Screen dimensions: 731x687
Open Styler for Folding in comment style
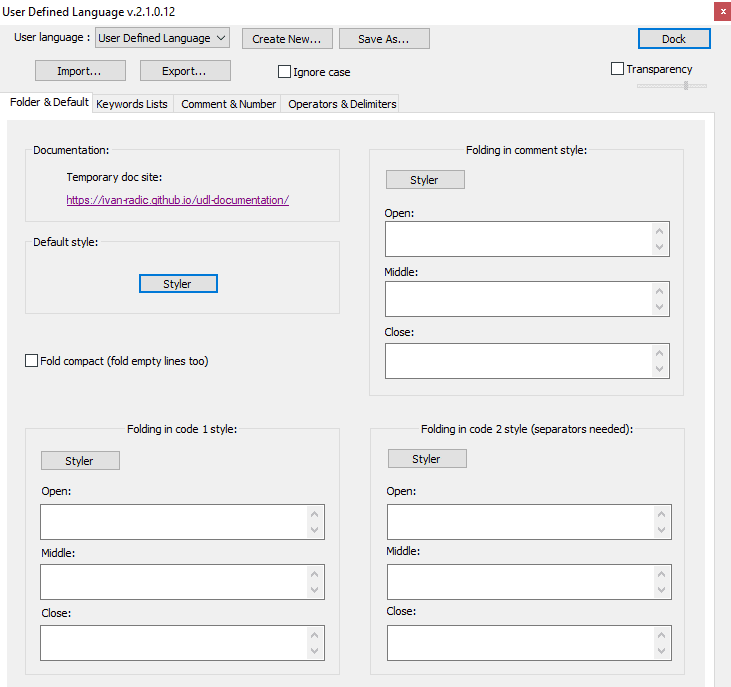(425, 180)
